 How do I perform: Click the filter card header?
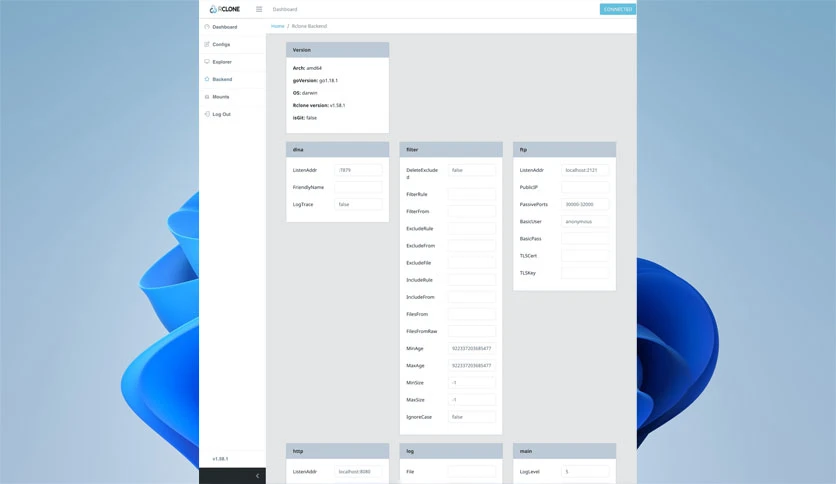pos(451,149)
